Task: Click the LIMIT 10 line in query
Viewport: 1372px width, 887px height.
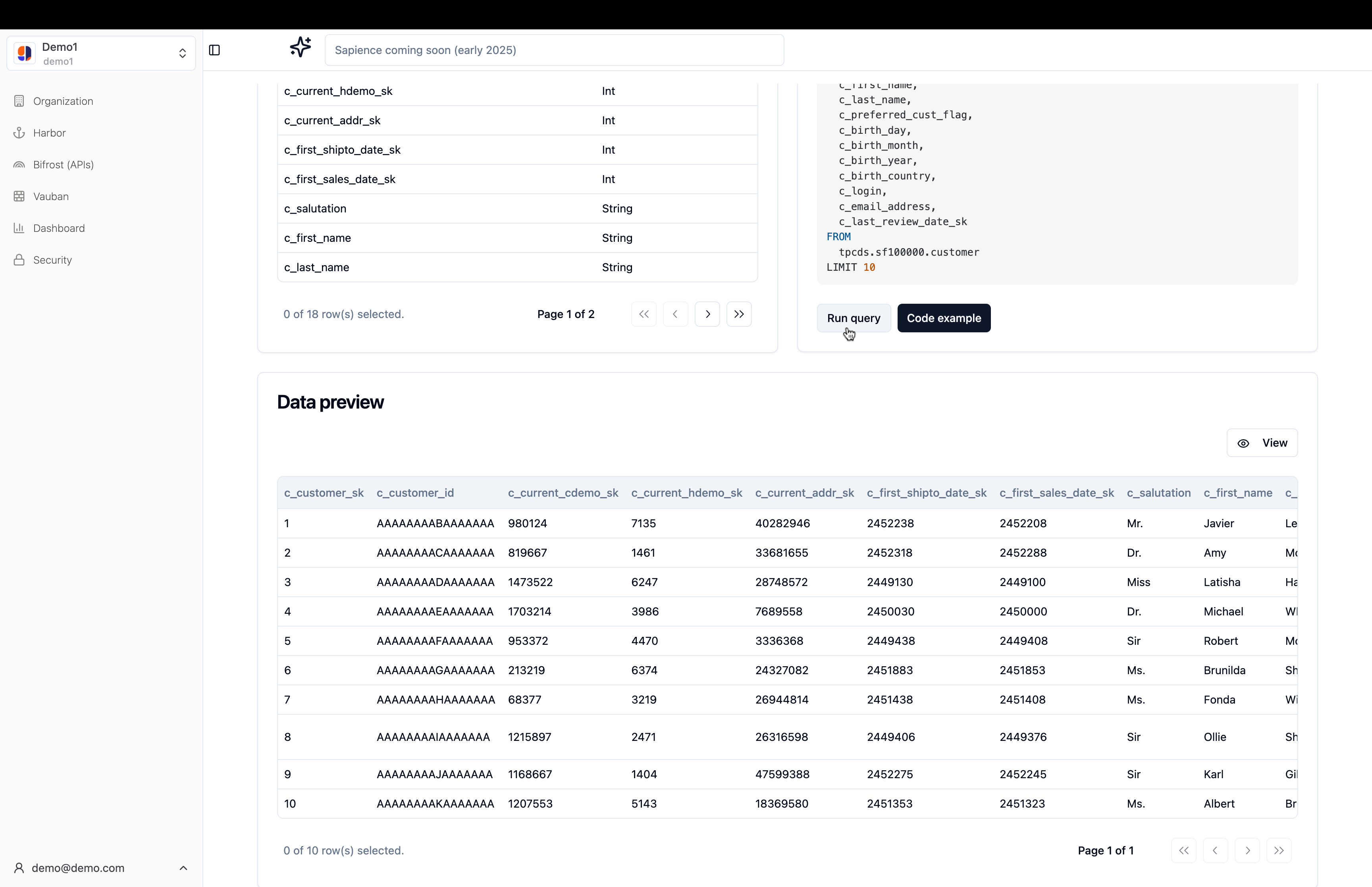Action: (x=850, y=267)
